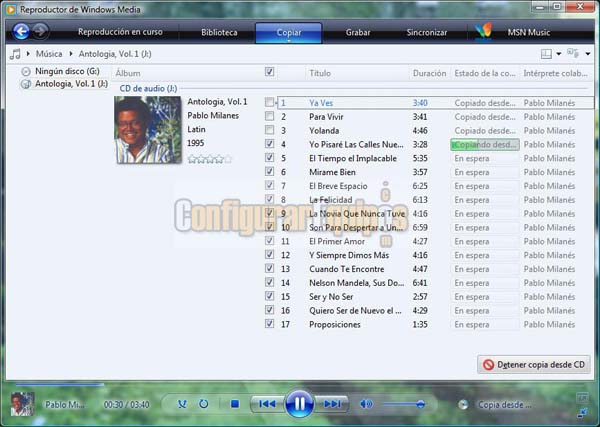Open the MSN Music butterfly logo
This screenshot has height=427, width=600.
(483, 31)
